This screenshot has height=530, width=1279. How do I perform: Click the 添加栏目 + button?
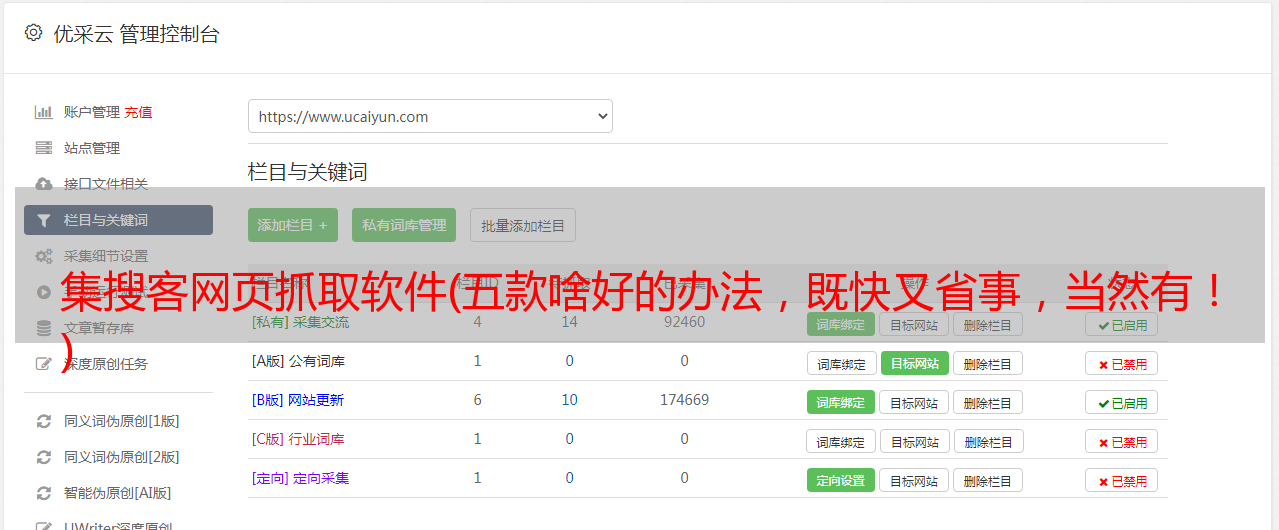[x=293, y=225]
